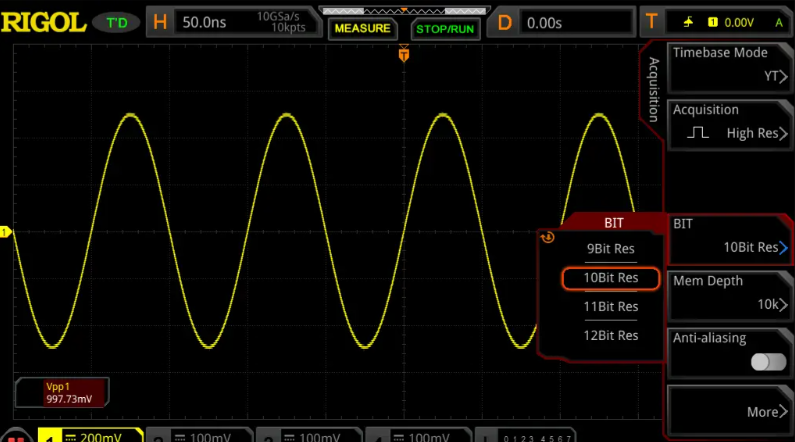Select channel 3 100mV label
This screenshot has width=795, height=442.
pyautogui.click(x=319, y=437)
